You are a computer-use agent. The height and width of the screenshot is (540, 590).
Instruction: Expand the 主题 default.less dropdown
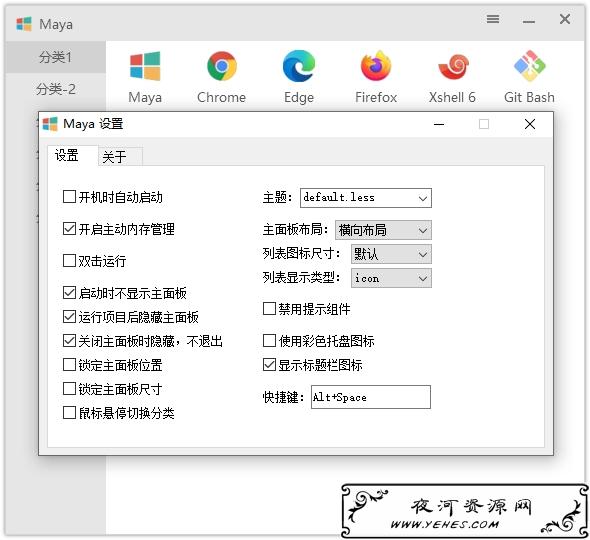click(366, 198)
